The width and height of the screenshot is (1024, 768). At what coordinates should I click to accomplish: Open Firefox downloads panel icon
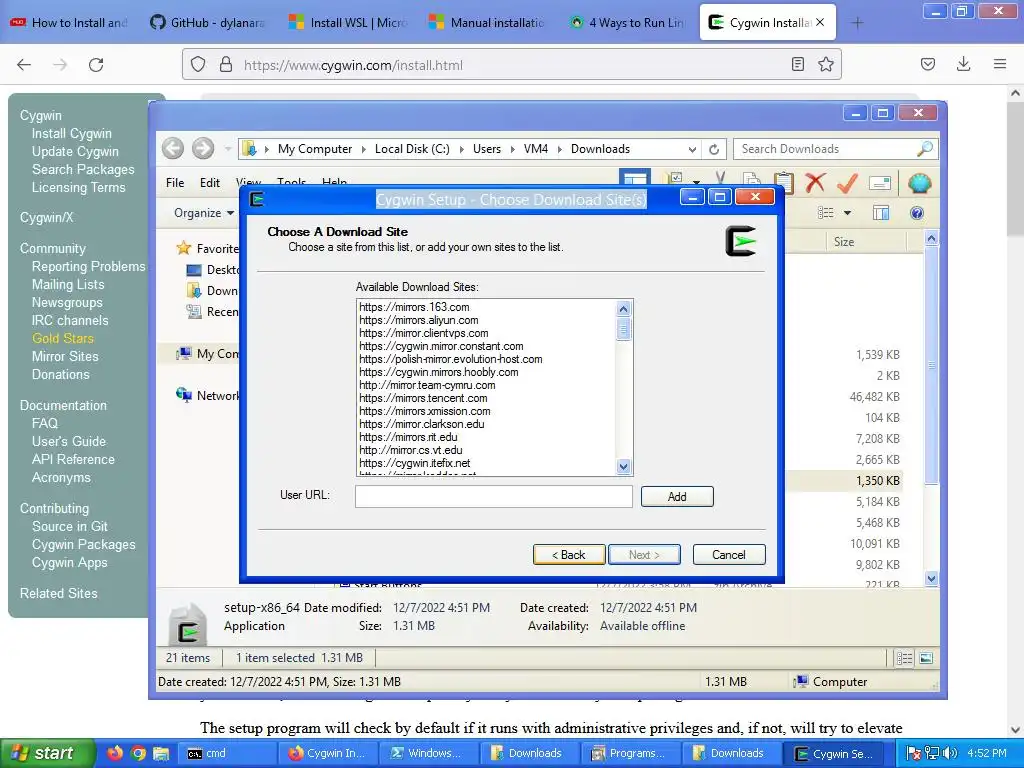click(x=963, y=64)
